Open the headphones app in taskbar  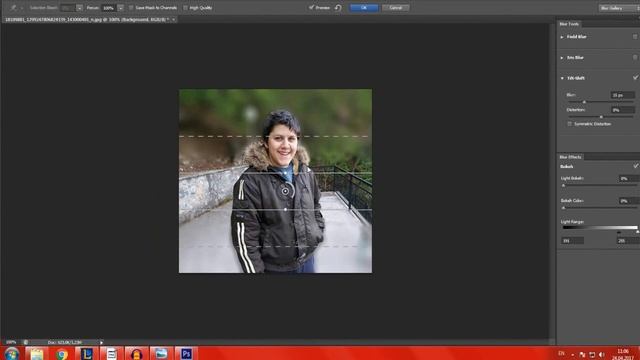tap(136, 353)
